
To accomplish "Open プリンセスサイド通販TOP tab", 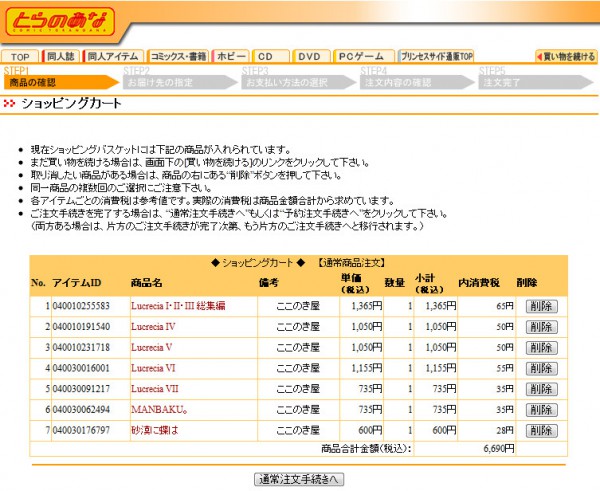I will tap(436, 57).
